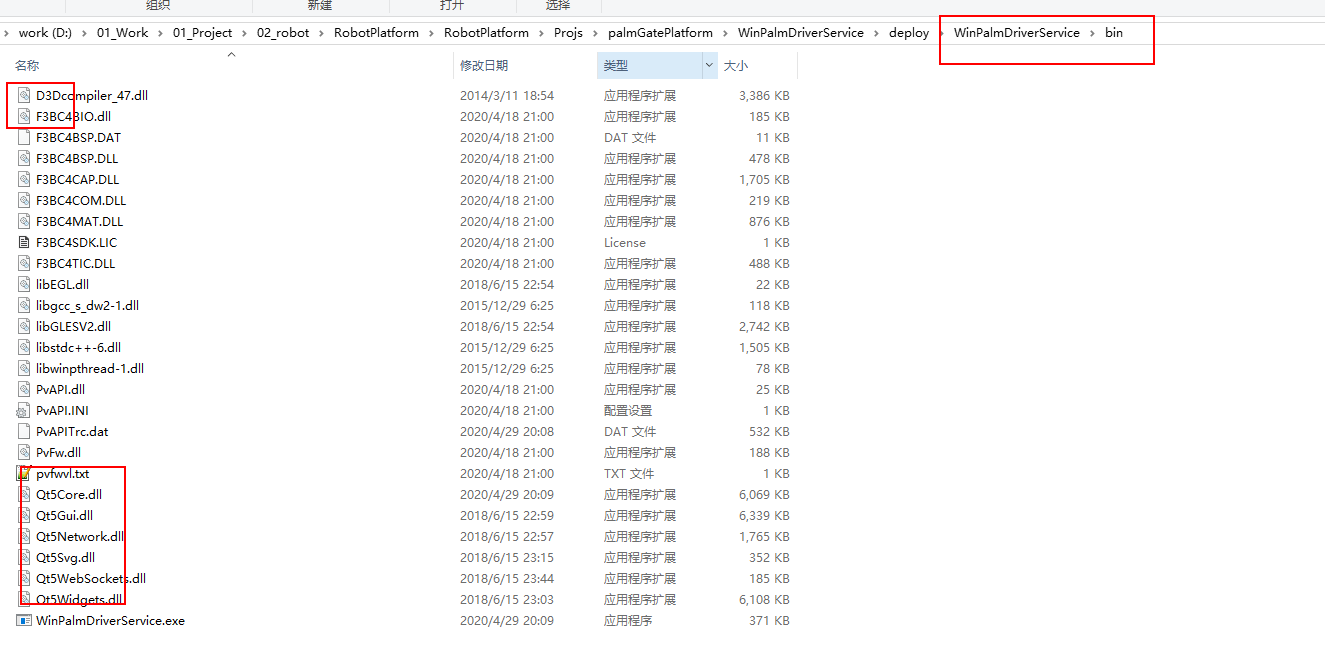
Task: Click the F3BC4CAP.DLL file icon
Action: [25, 179]
